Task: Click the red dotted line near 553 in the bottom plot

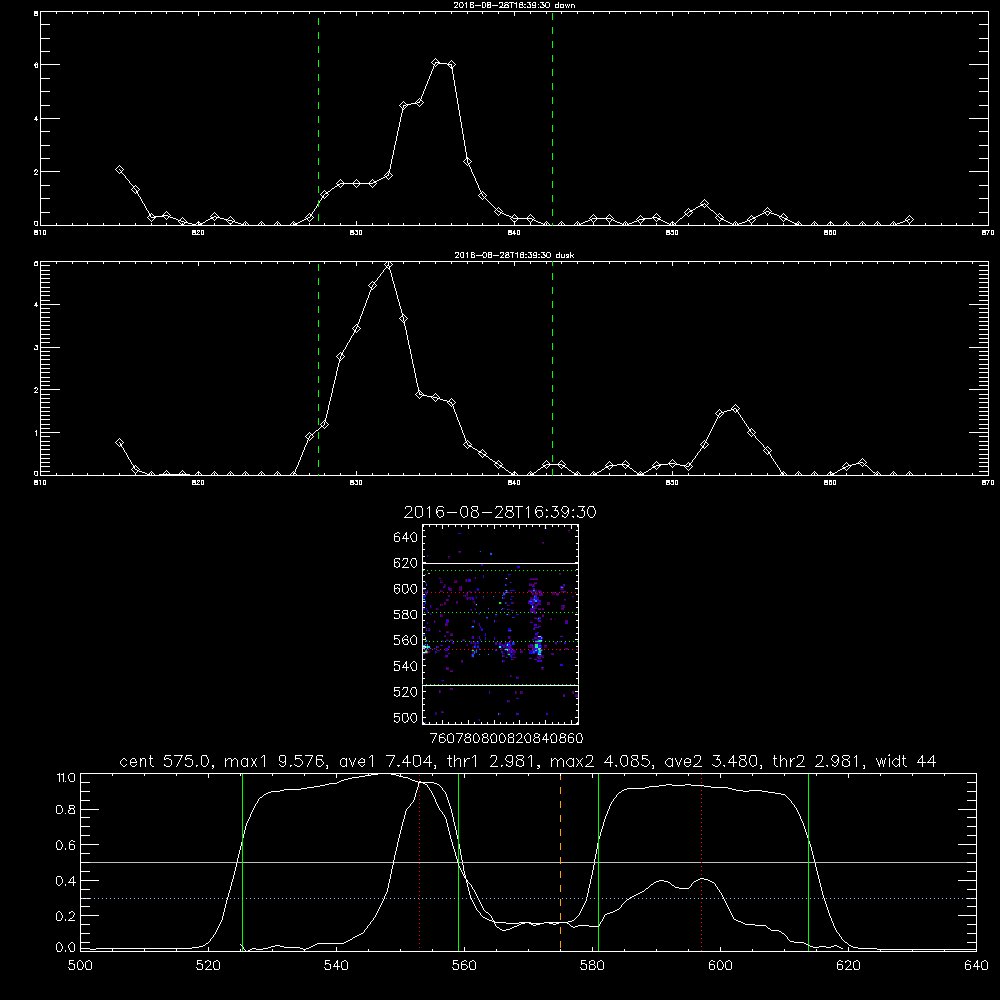Action: click(x=420, y=864)
